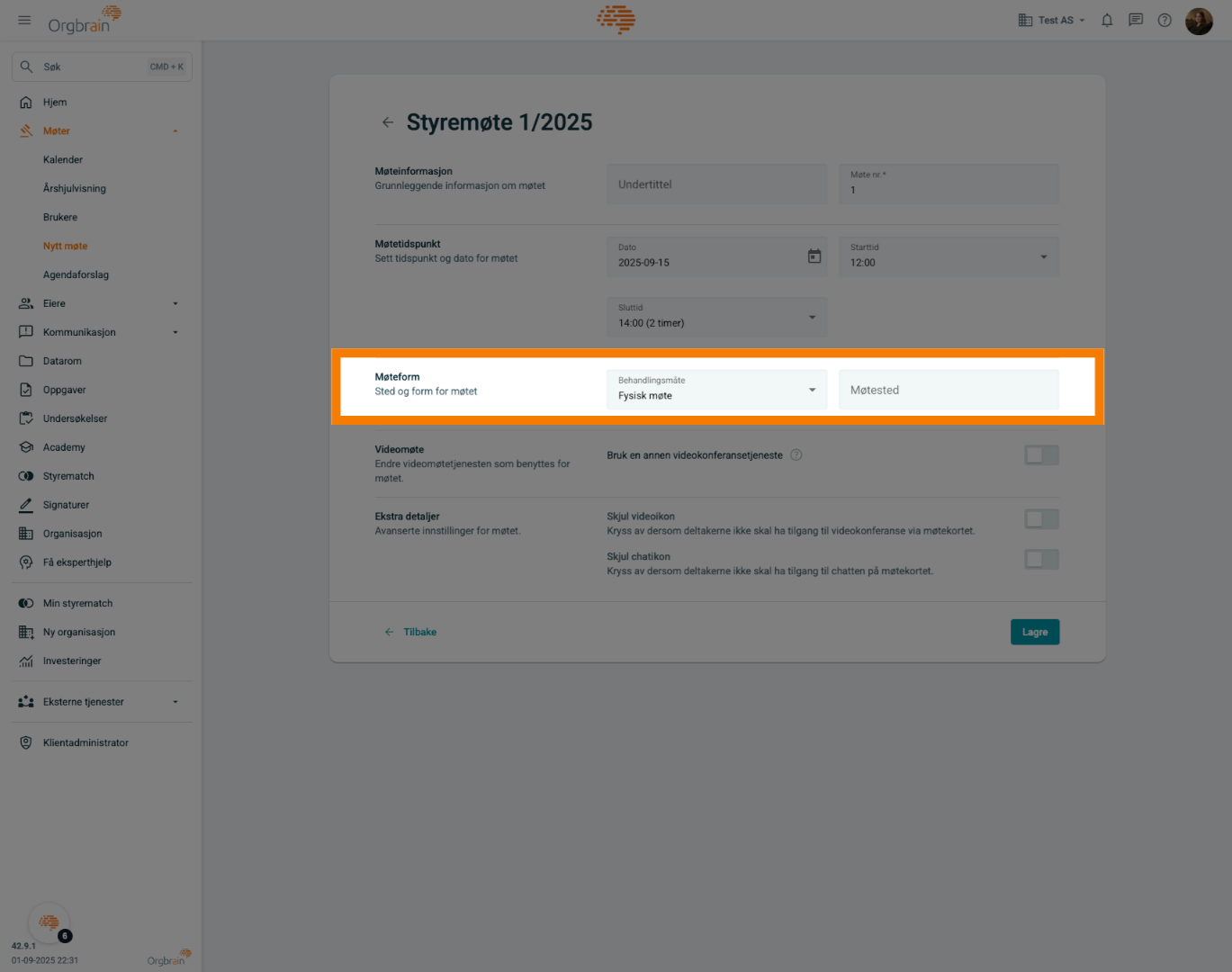Click the Lagre button
Screen dimensions: 1232x972
(x=1035, y=632)
